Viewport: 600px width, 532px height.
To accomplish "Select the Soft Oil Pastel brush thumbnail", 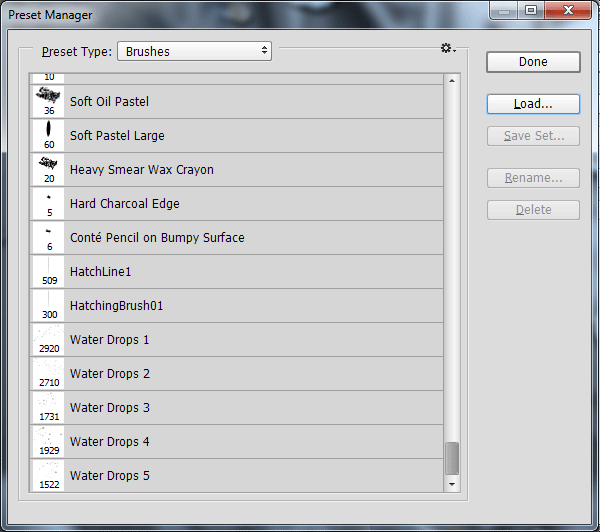I will point(48,101).
